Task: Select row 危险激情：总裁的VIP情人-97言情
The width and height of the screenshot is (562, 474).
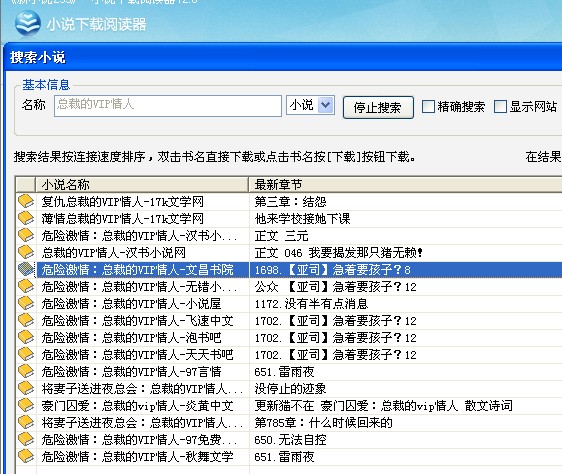Action: 131,372
